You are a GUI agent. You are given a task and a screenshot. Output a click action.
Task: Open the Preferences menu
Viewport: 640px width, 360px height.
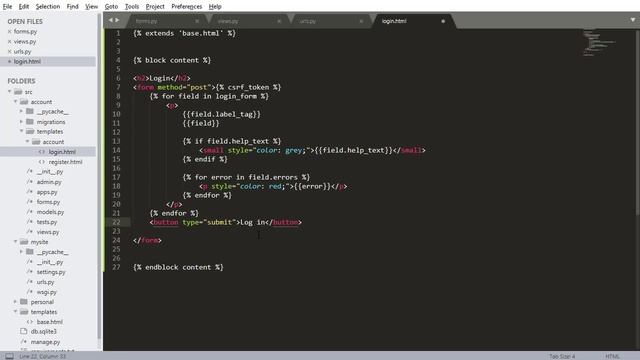pyautogui.click(x=187, y=7)
